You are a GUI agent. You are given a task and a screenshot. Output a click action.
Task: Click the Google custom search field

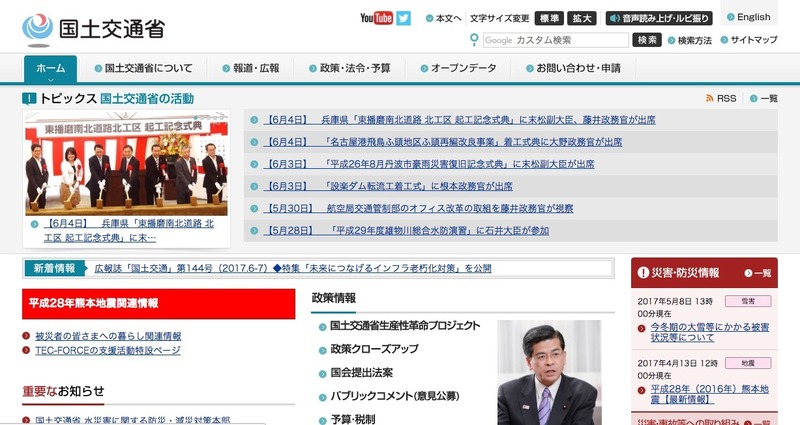(555, 40)
